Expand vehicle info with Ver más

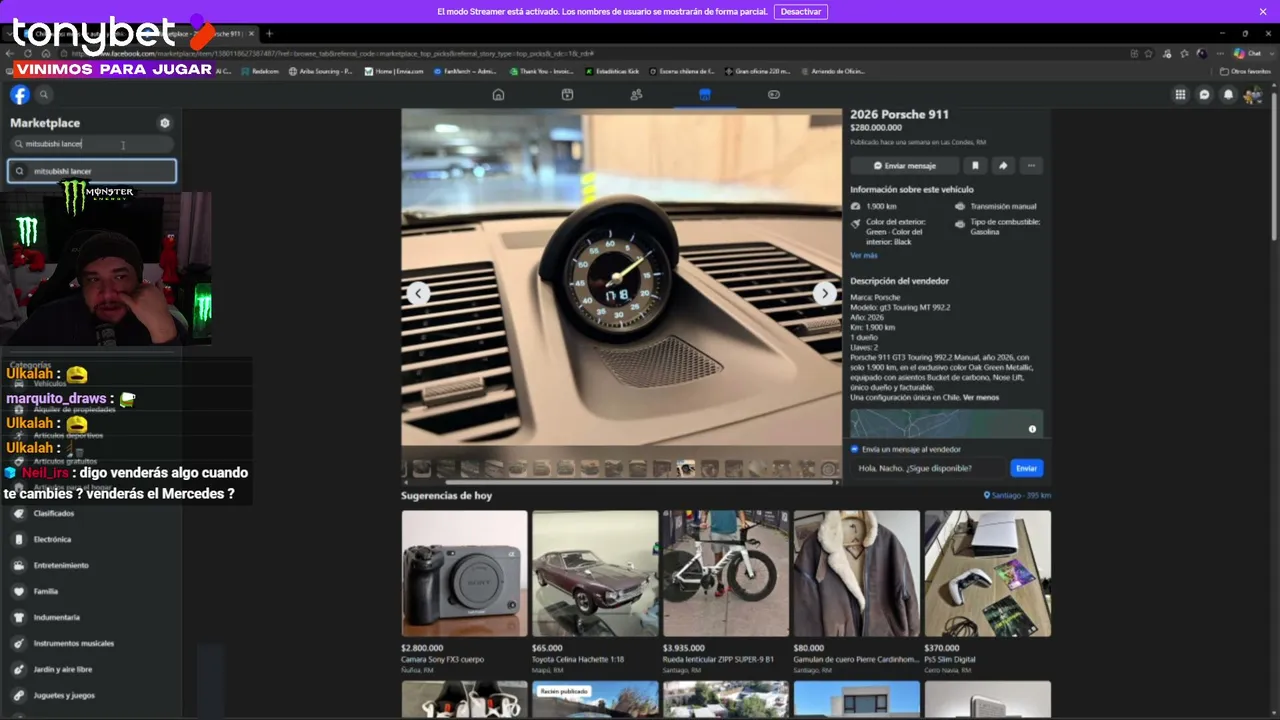pyautogui.click(x=864, y=256)
